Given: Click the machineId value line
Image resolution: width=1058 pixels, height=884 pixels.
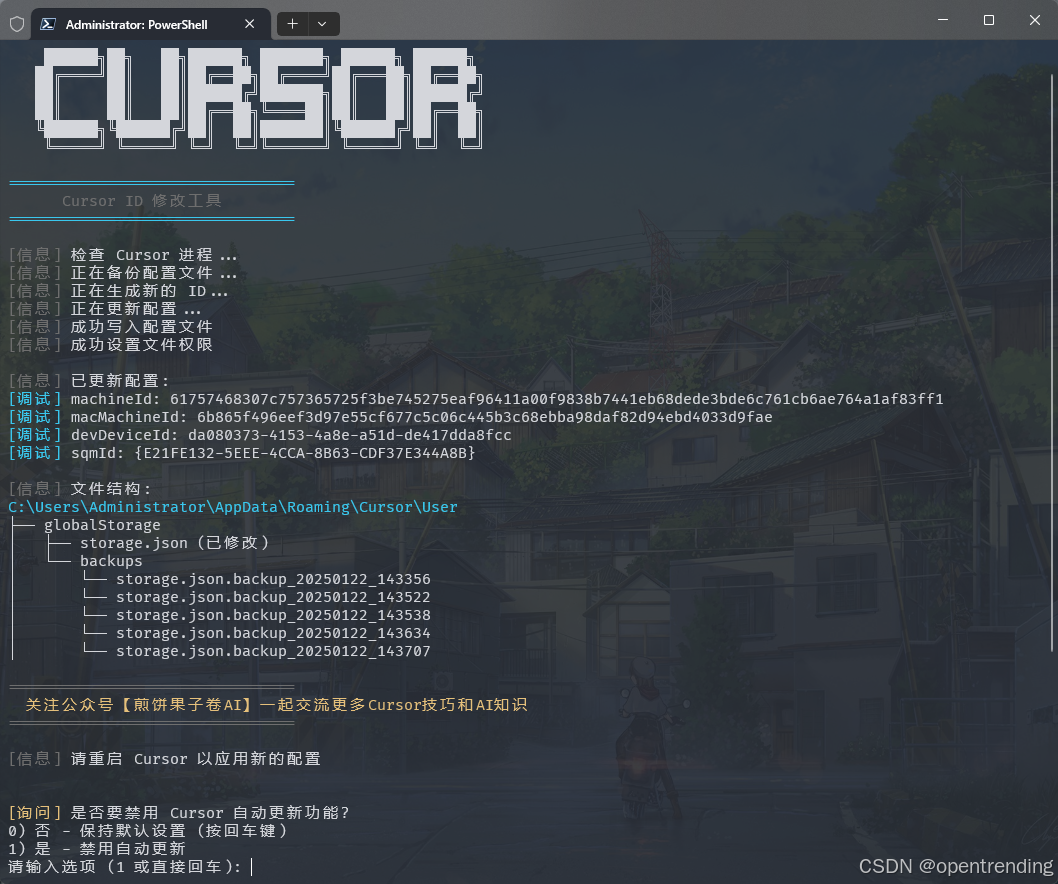Looking at the screenshot, I should [x=476, y=399].
